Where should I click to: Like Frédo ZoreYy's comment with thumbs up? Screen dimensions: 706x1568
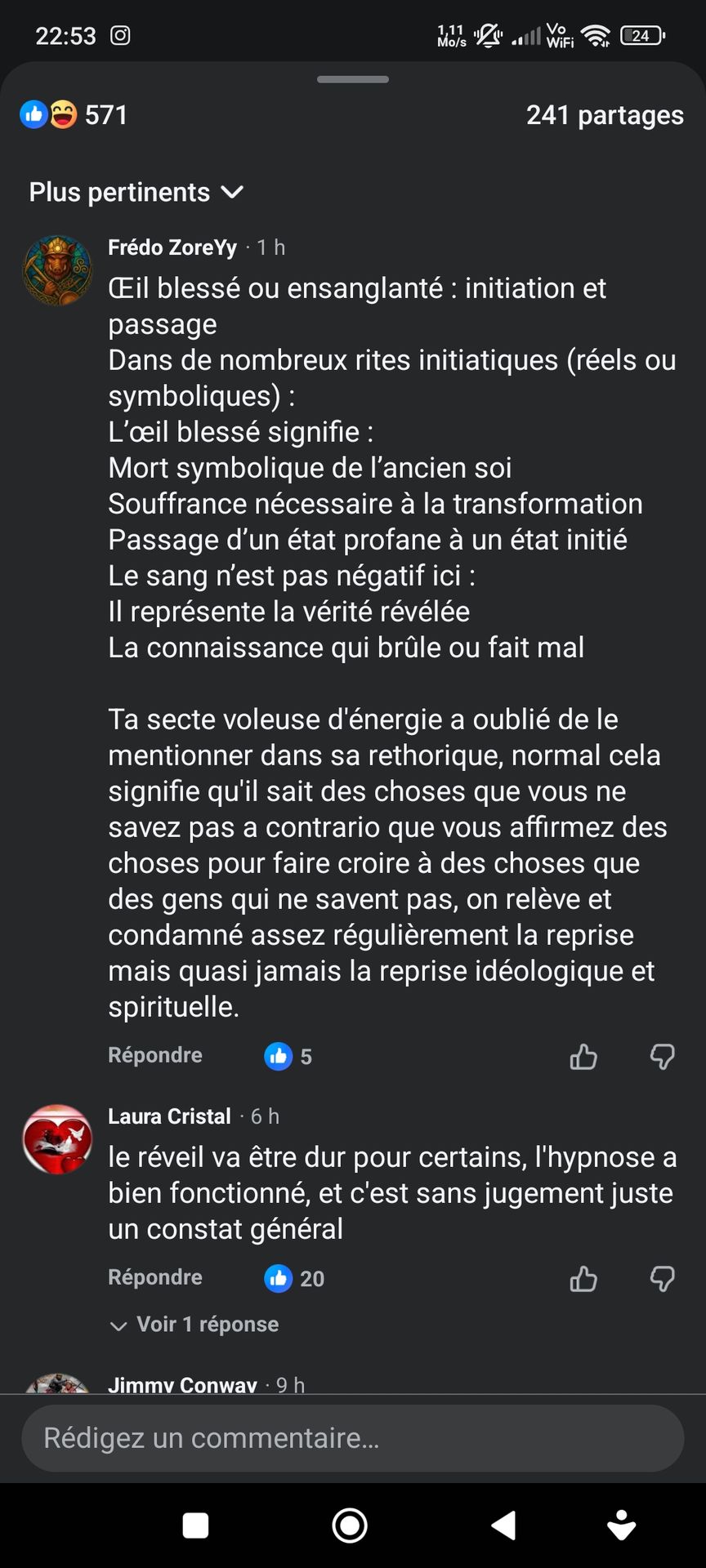[x=583, y=1057]
